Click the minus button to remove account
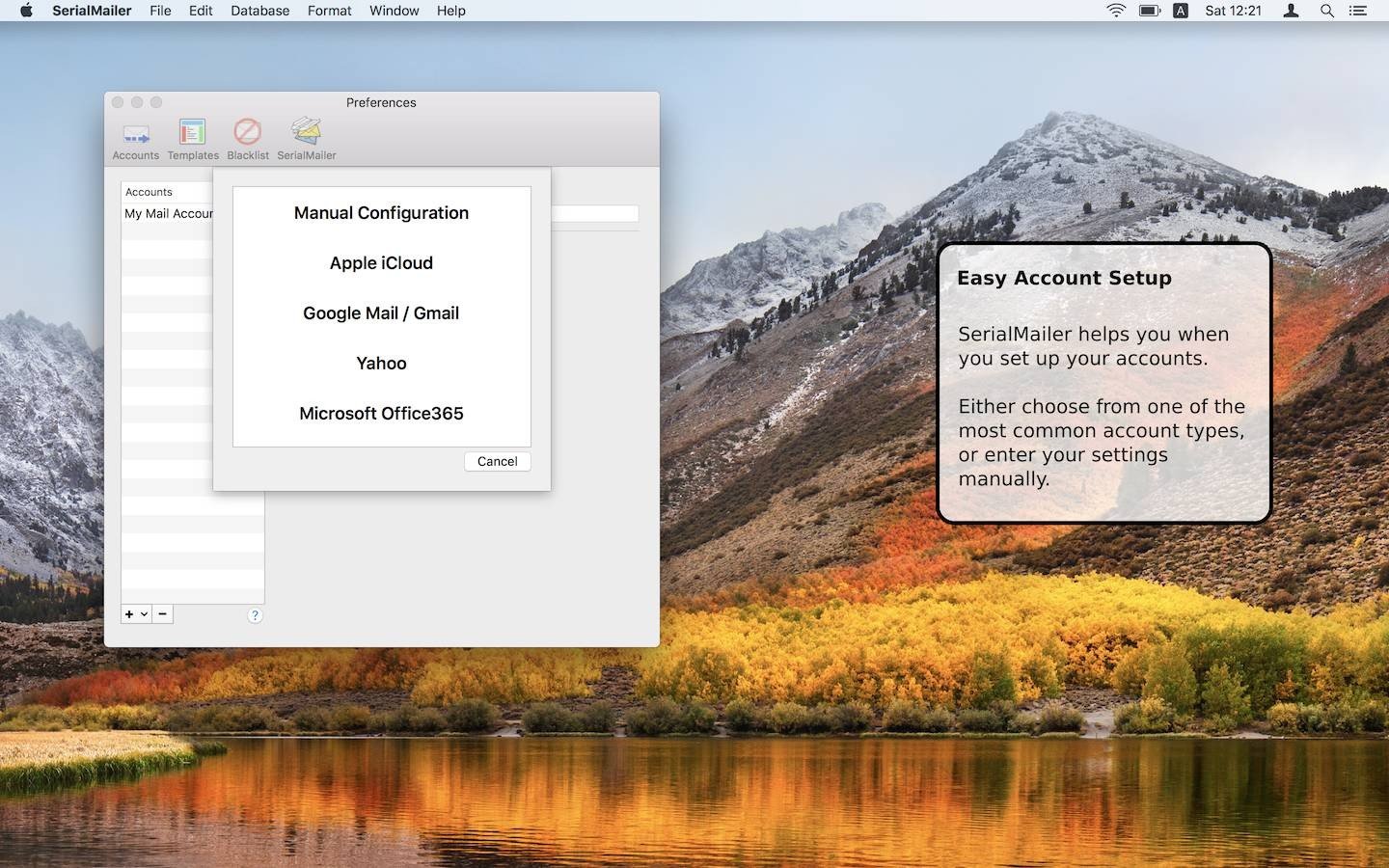1389x868 pixels. 163,614
